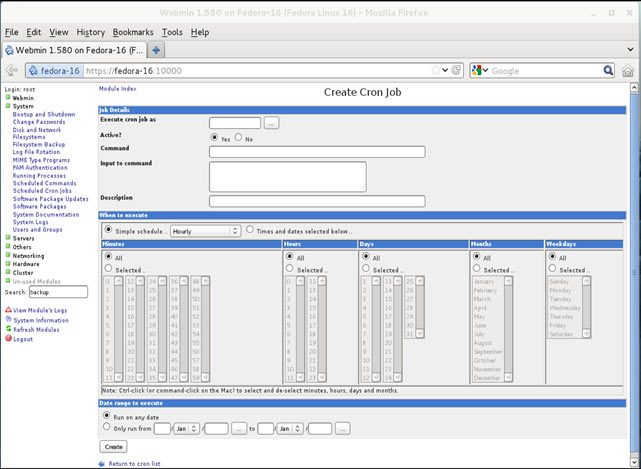
Task: Click View Module's Logs warning icon
Action: coord(8,310)
